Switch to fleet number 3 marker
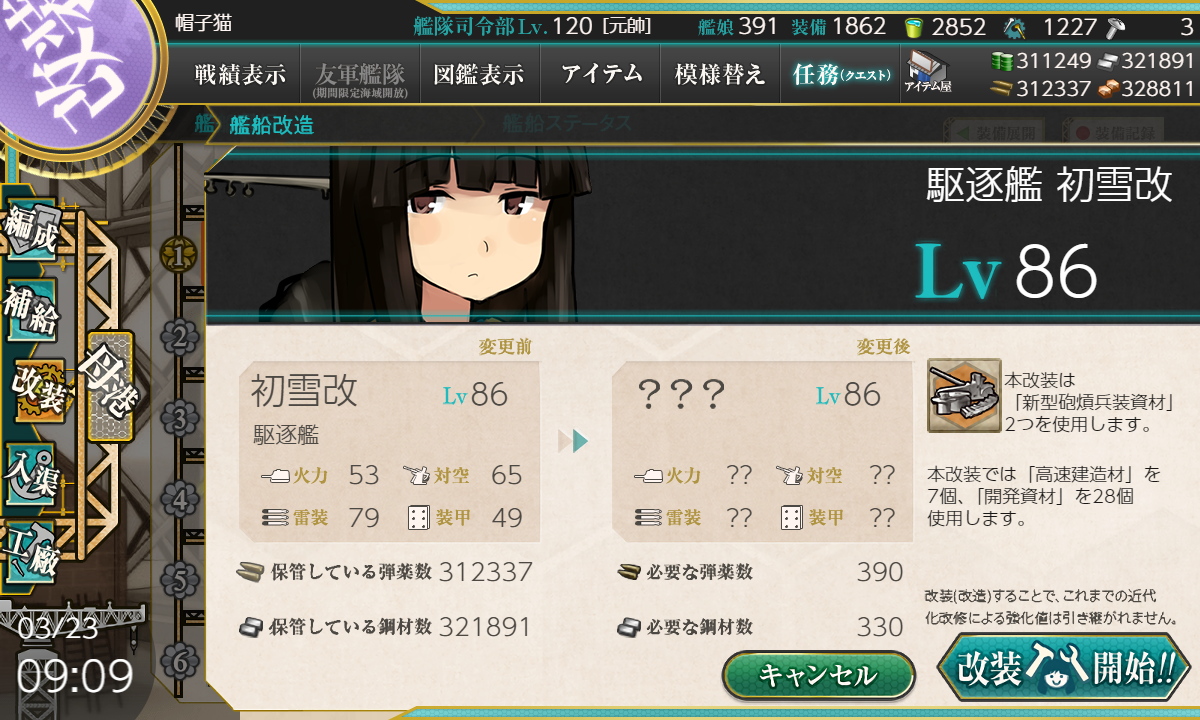1200x720 pixels. pos(179,418)
